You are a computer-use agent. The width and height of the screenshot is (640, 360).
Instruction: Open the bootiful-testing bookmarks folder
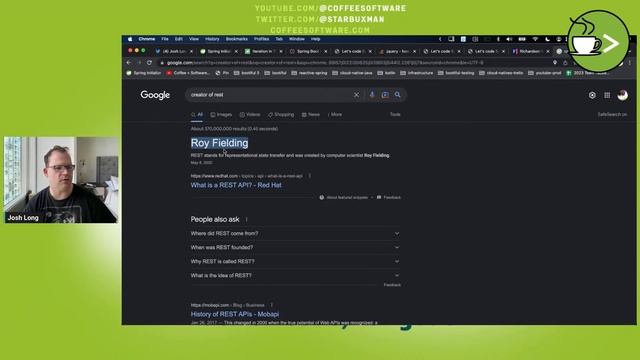point(456,73)
